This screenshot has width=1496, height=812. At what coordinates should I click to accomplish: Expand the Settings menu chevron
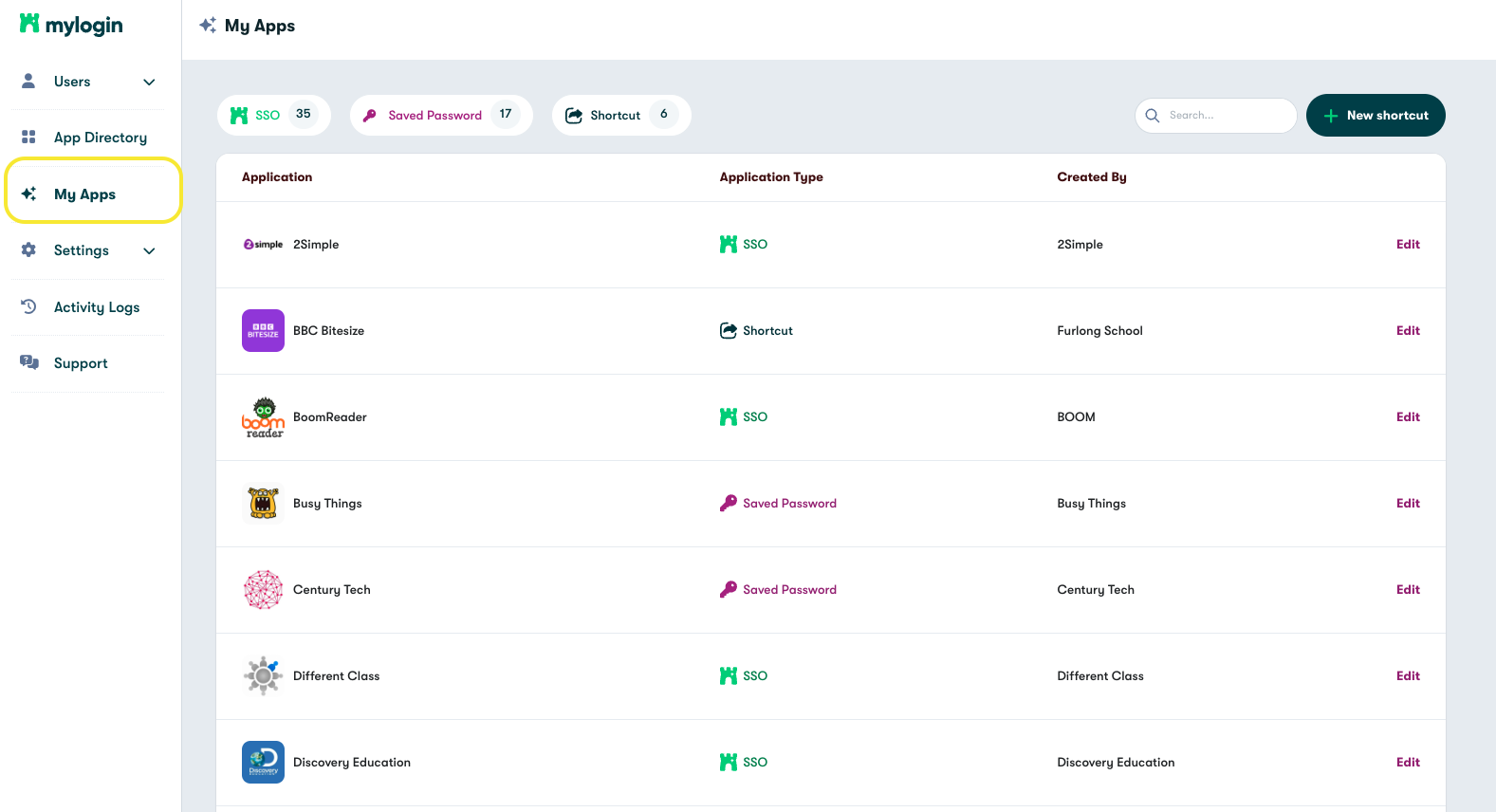coord(149,250)
